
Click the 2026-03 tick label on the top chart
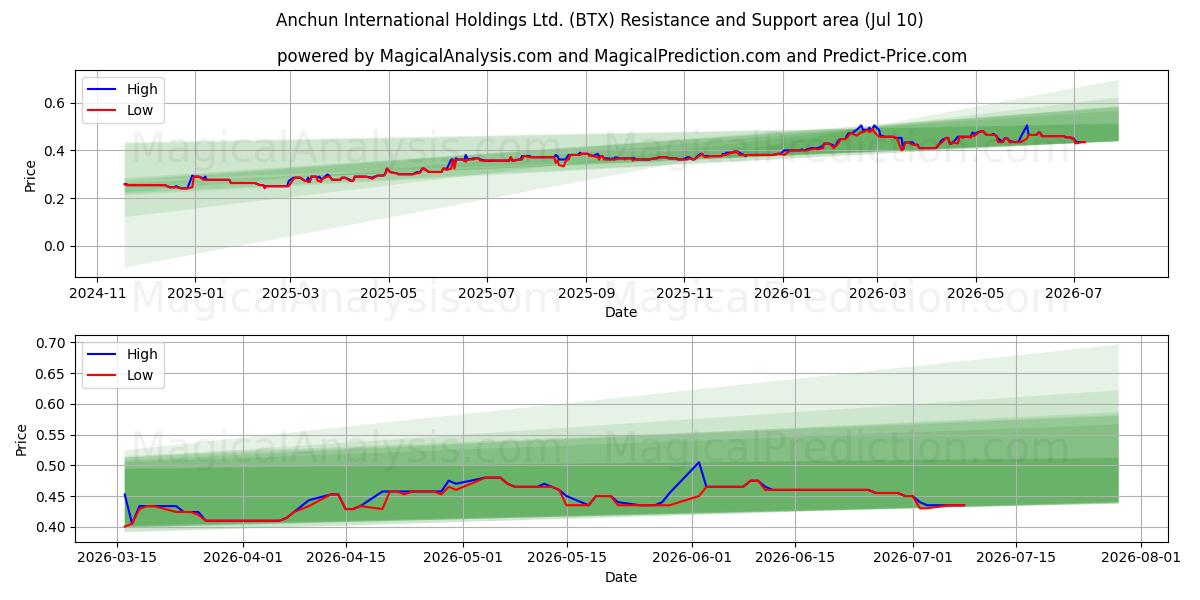coord(877,293)
